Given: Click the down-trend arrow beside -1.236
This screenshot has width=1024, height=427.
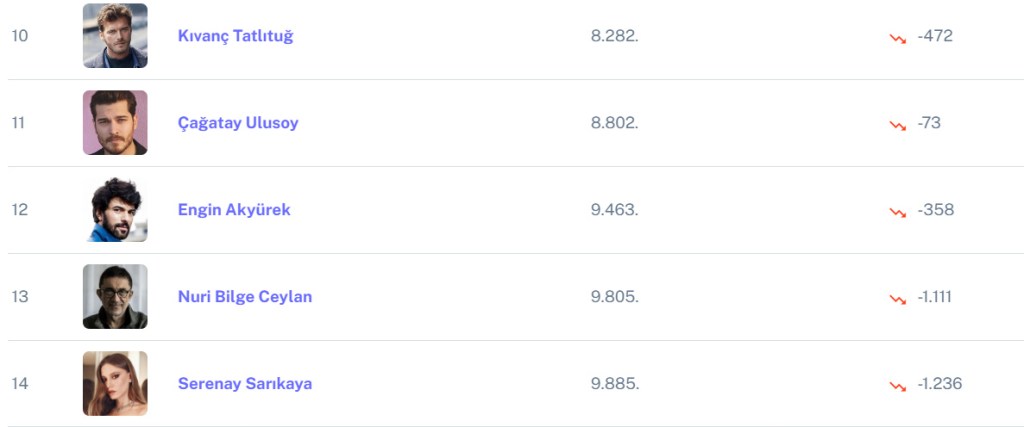Looking at the screenshot, I should 897,386.
